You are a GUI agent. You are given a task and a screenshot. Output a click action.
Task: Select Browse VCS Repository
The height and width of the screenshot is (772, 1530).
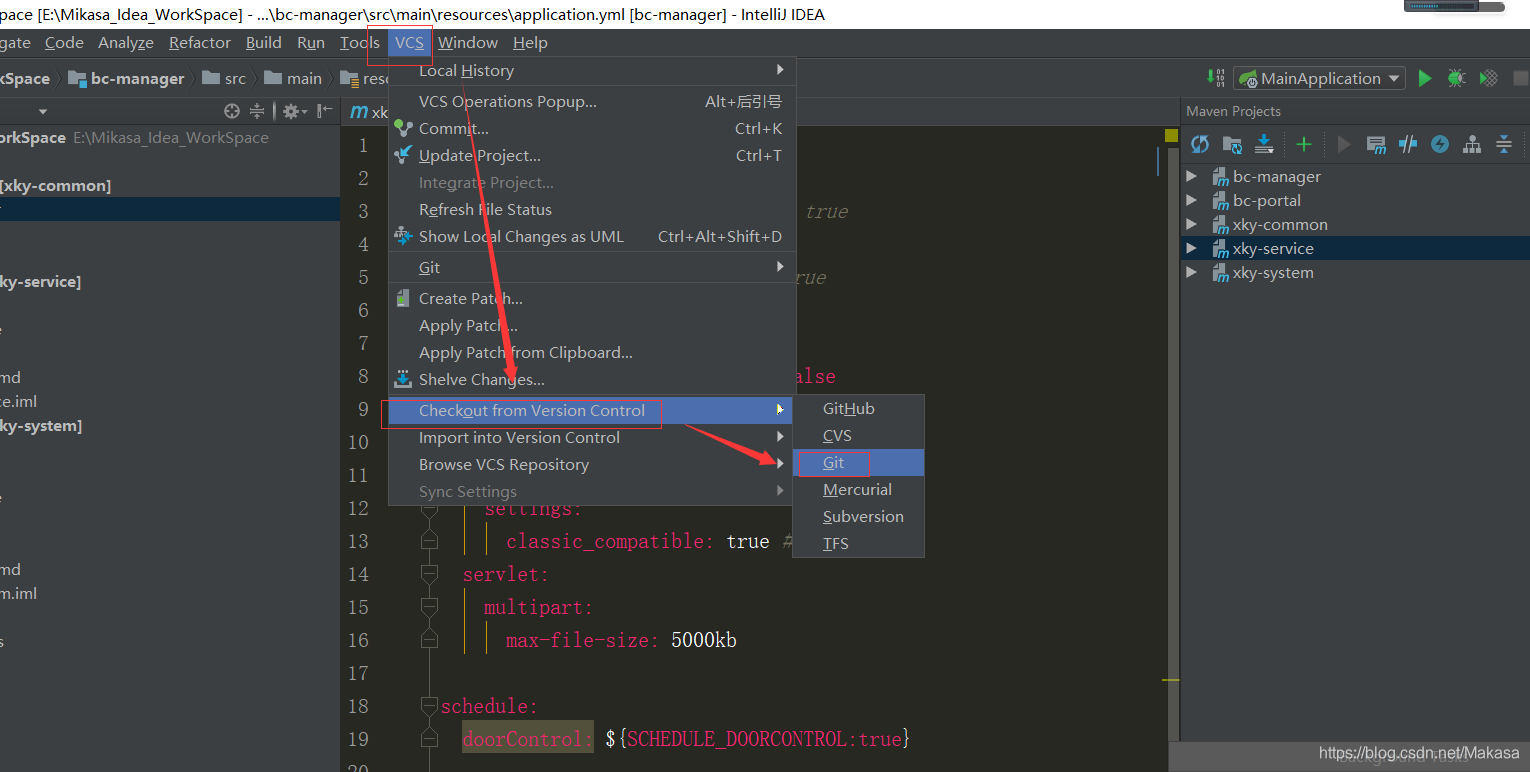click(x=592, y=464)
